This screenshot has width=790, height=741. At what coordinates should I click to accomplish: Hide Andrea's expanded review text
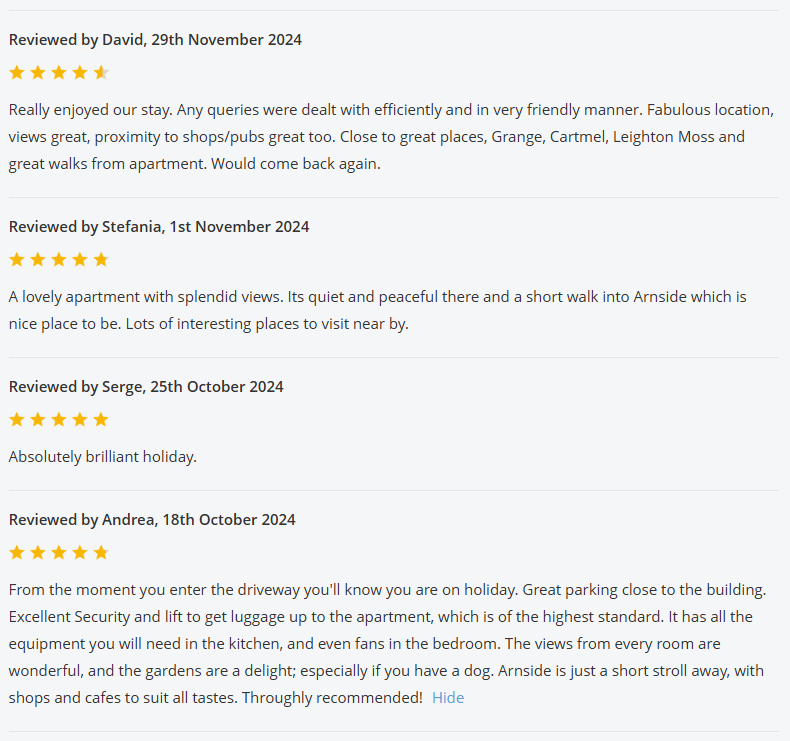(x=448, y=698)
